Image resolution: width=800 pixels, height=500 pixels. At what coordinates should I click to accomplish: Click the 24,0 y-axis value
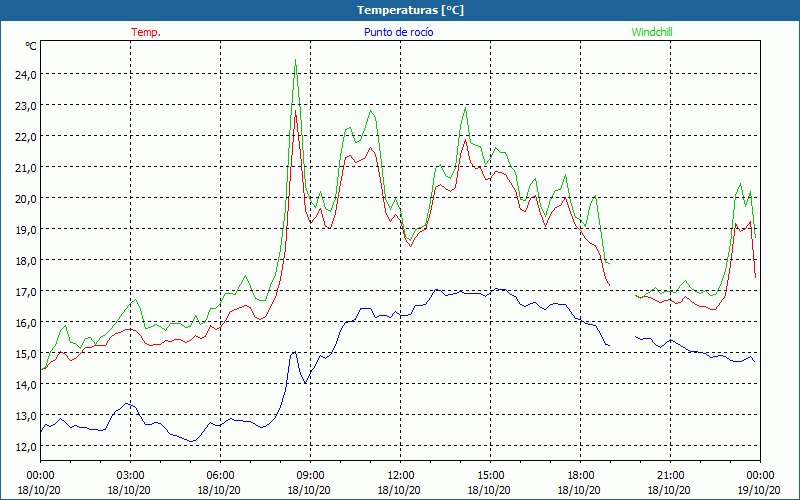coord(26,74)
